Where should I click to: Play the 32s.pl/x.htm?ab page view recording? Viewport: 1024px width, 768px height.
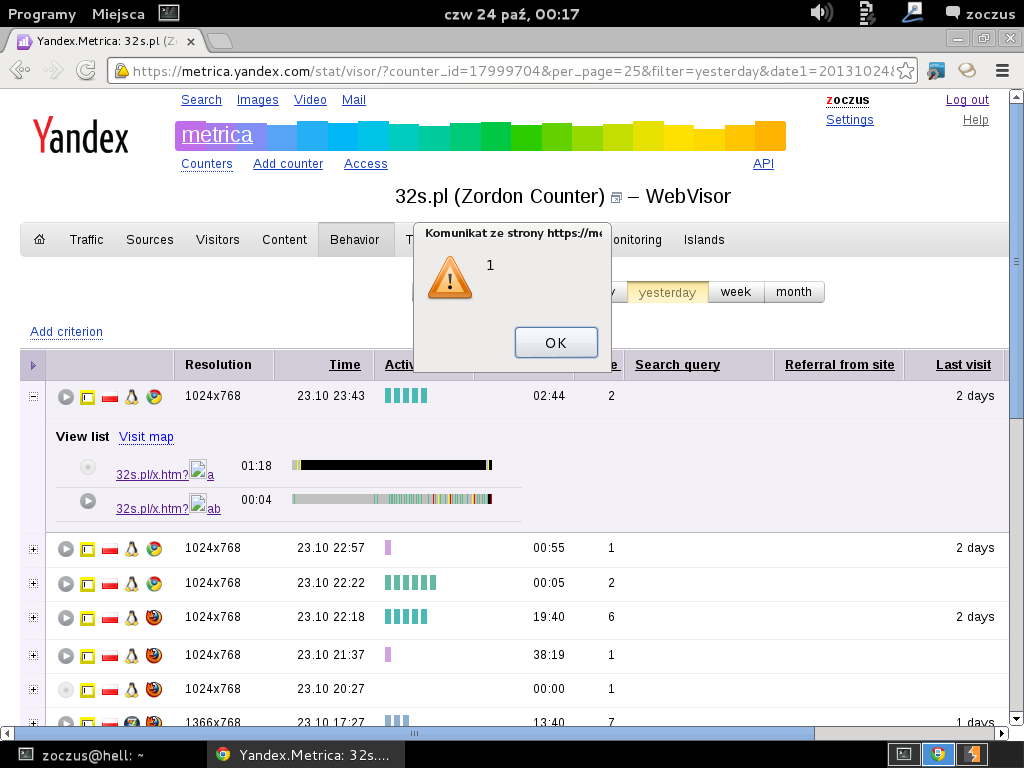(88, 501)
